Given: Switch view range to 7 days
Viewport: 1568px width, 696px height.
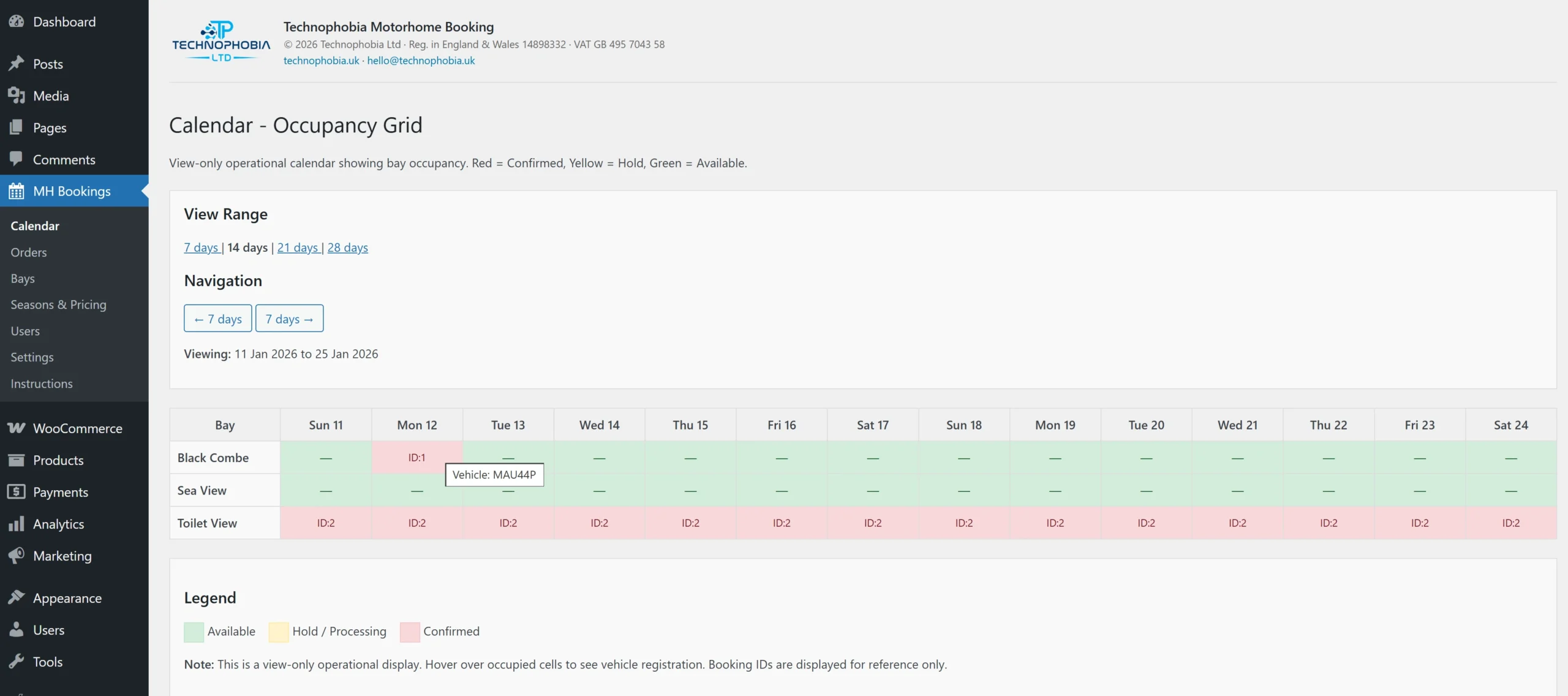Looking at the screenshot, I should click(x=201, y=248).
